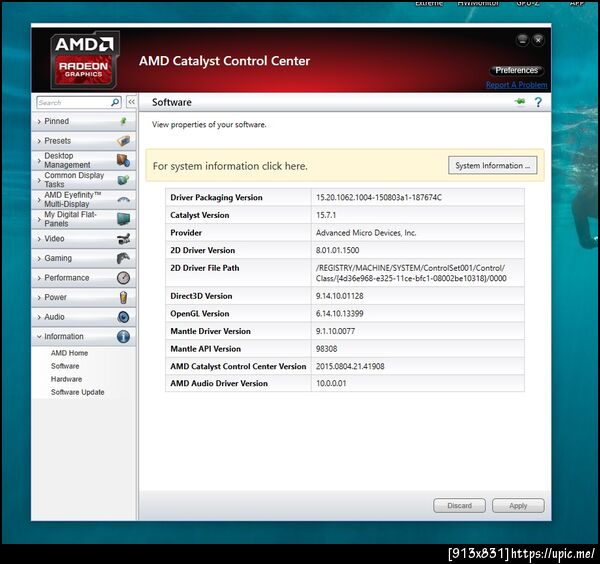Viewport: 600px width, 564px height.
Task: Expand the Video section
Action: pyautogui.click(x=83, y=239)
